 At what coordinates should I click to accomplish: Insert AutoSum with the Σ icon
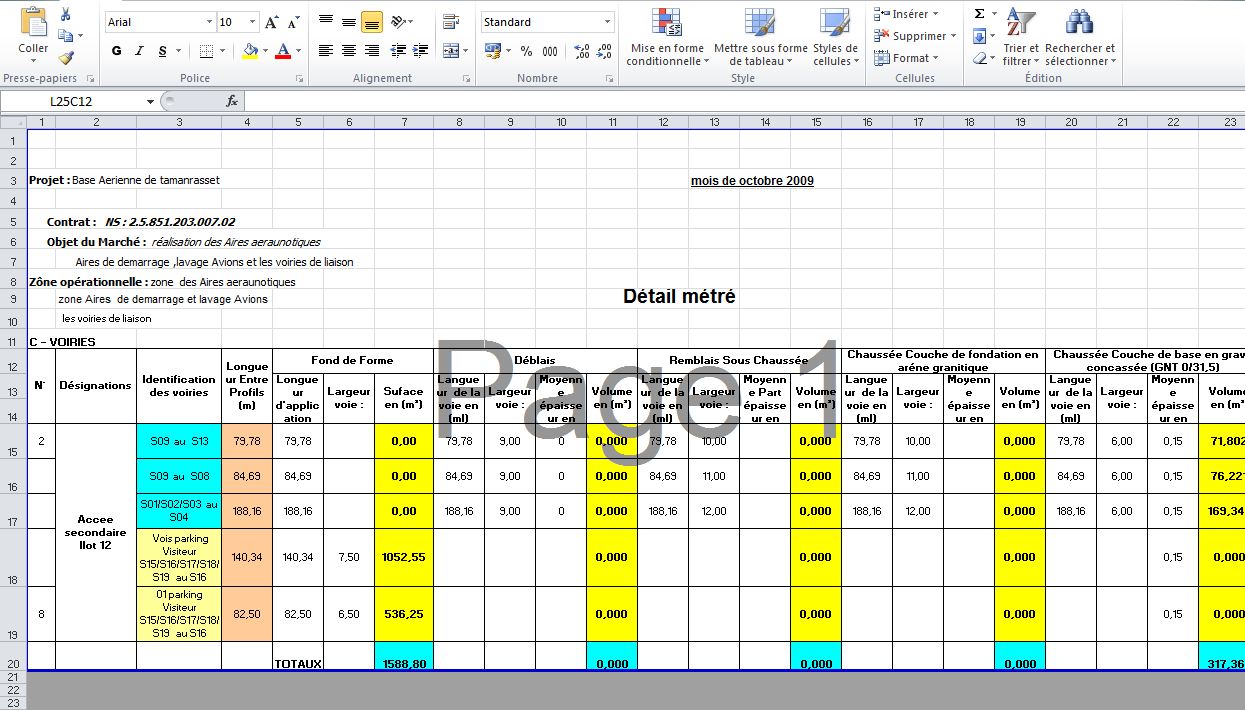pos(979,13)
